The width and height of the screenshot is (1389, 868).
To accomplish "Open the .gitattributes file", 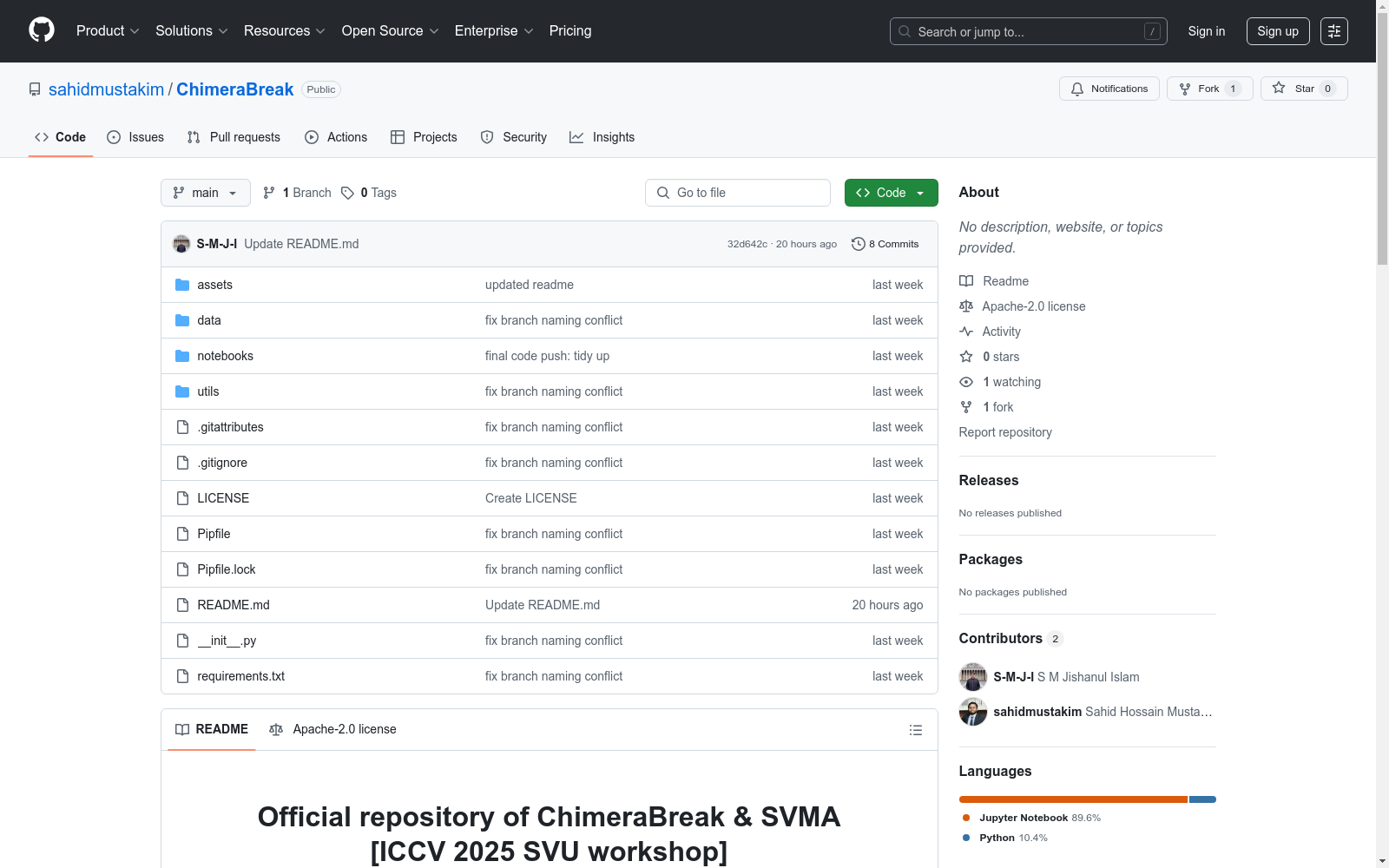I will [230, 427].
